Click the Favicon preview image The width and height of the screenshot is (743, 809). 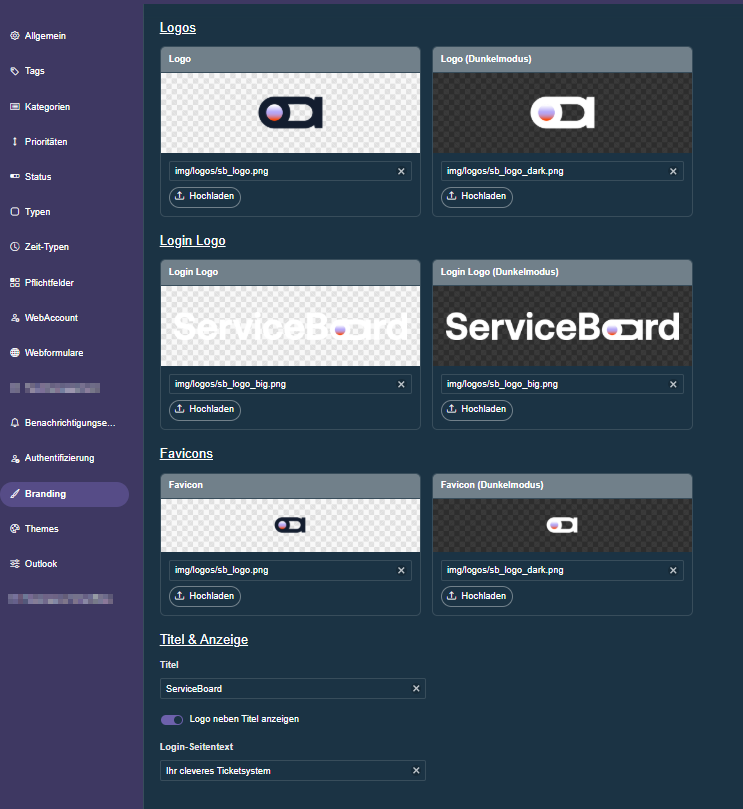pos(290,525)
